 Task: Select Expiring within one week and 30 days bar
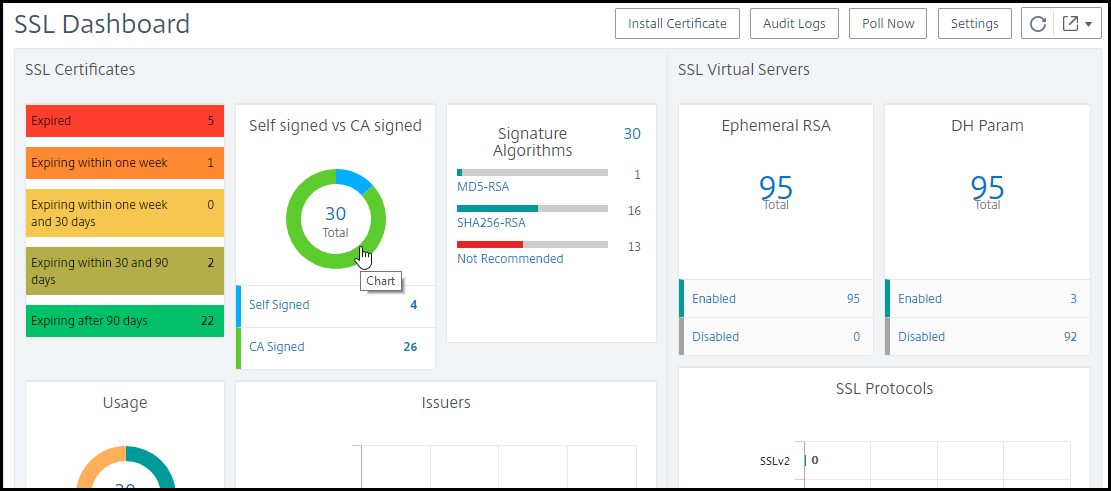(125, 213)
